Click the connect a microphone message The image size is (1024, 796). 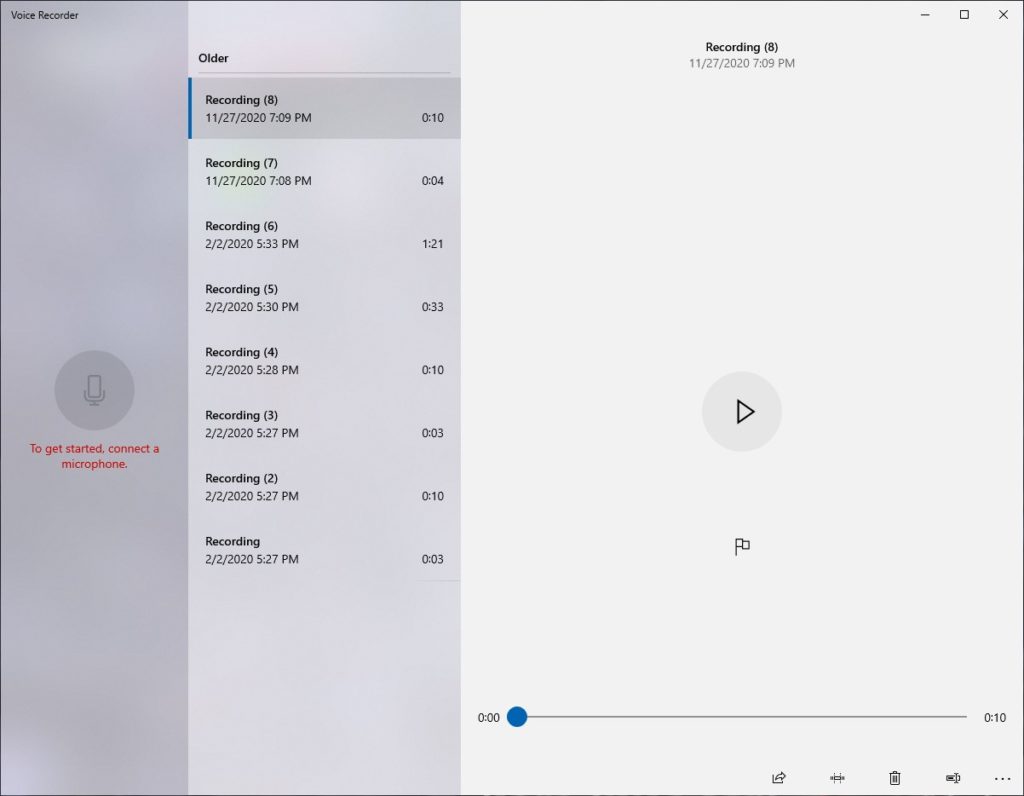pyautogui.click(x=95, y=456)
